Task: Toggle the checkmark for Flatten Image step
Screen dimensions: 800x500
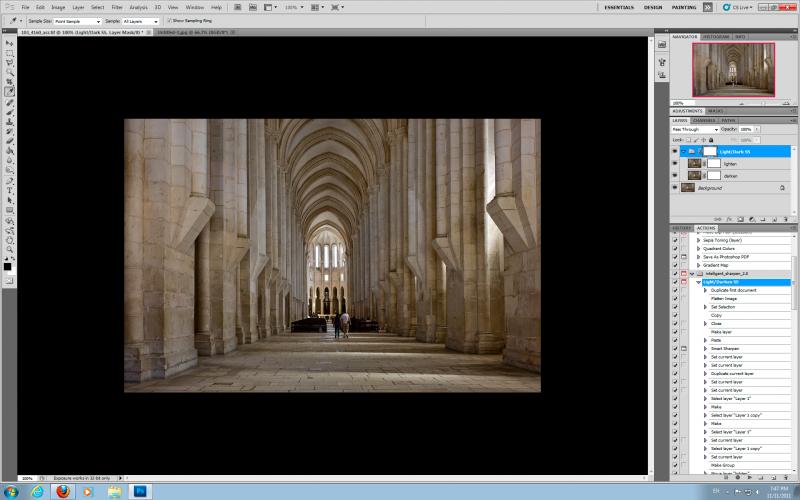Action: 675,298
